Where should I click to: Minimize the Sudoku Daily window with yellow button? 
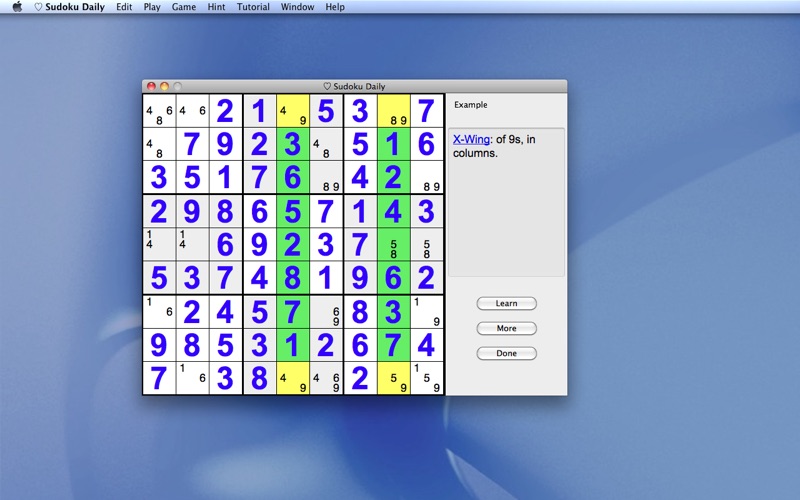coord(164,86)
